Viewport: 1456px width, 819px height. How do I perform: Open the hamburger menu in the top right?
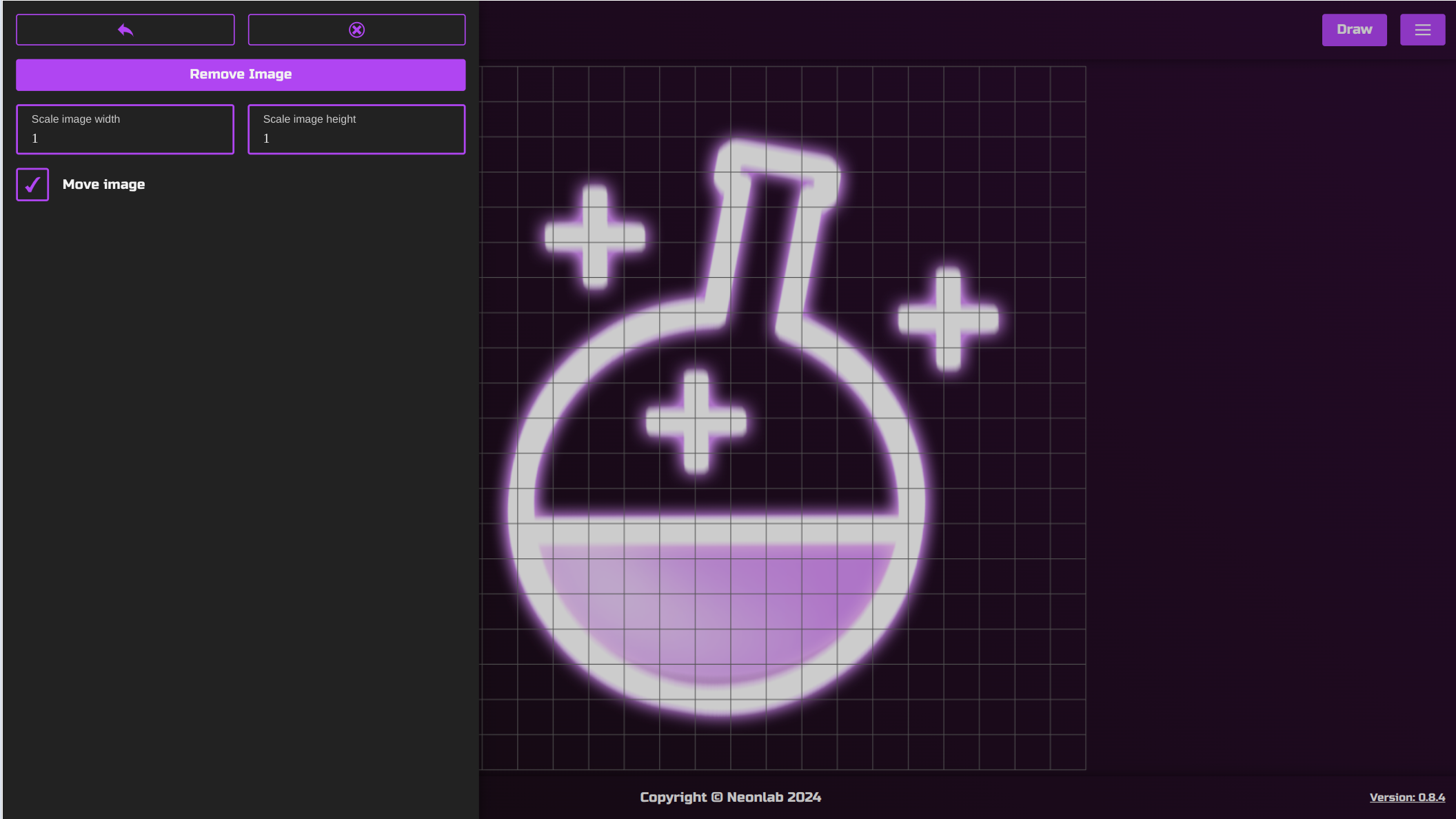tap(1422, 29)
